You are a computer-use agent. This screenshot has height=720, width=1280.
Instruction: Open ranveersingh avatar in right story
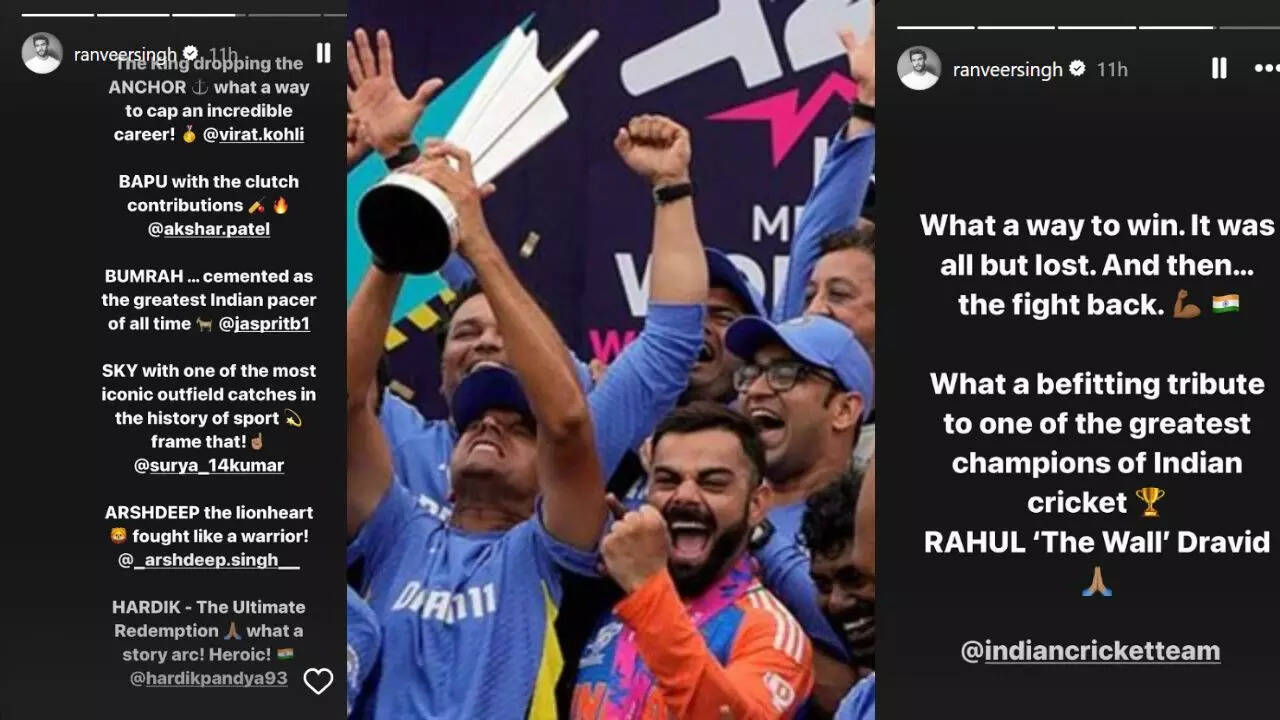tap(918, 68)
